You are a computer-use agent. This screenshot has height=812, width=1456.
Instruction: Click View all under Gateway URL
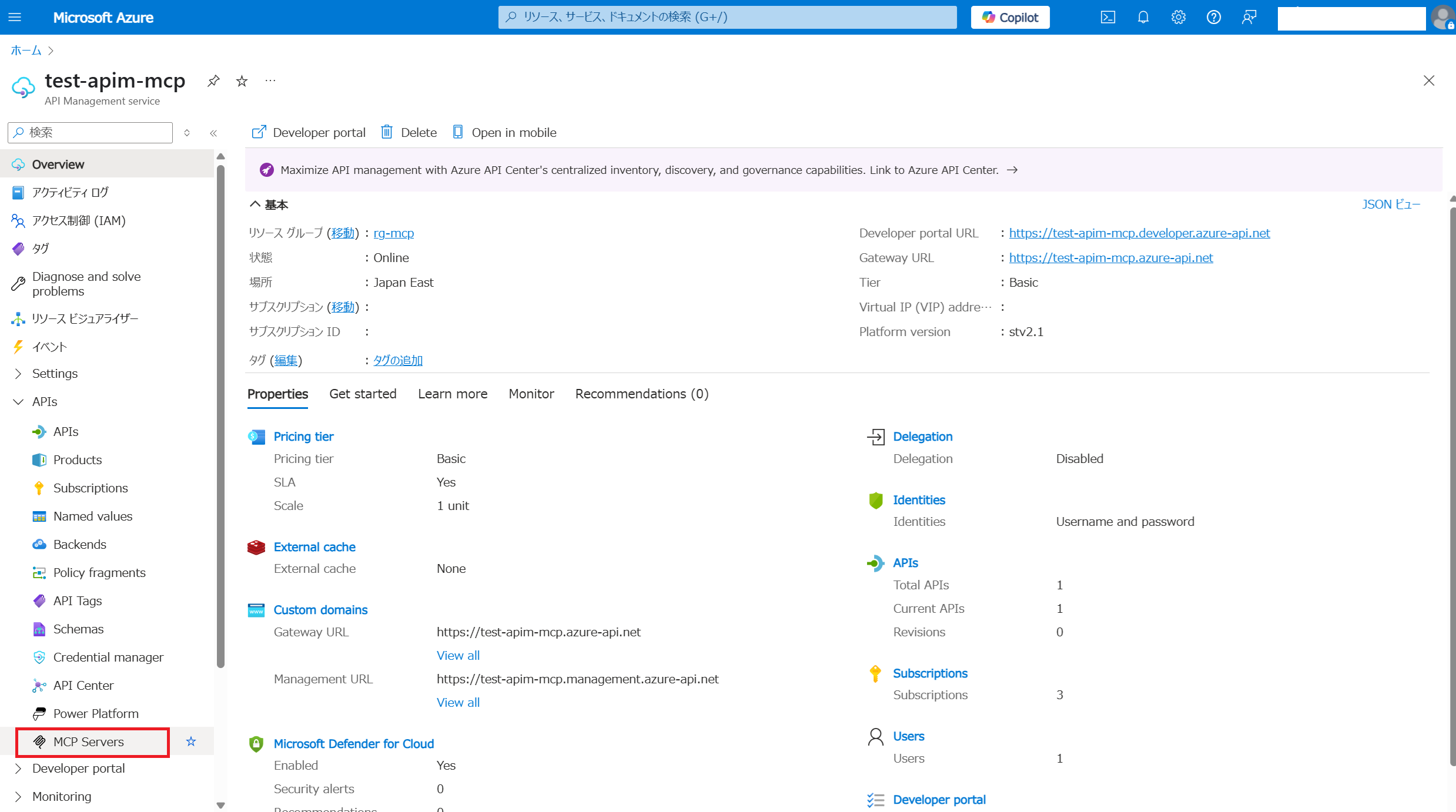click(458, 656)
